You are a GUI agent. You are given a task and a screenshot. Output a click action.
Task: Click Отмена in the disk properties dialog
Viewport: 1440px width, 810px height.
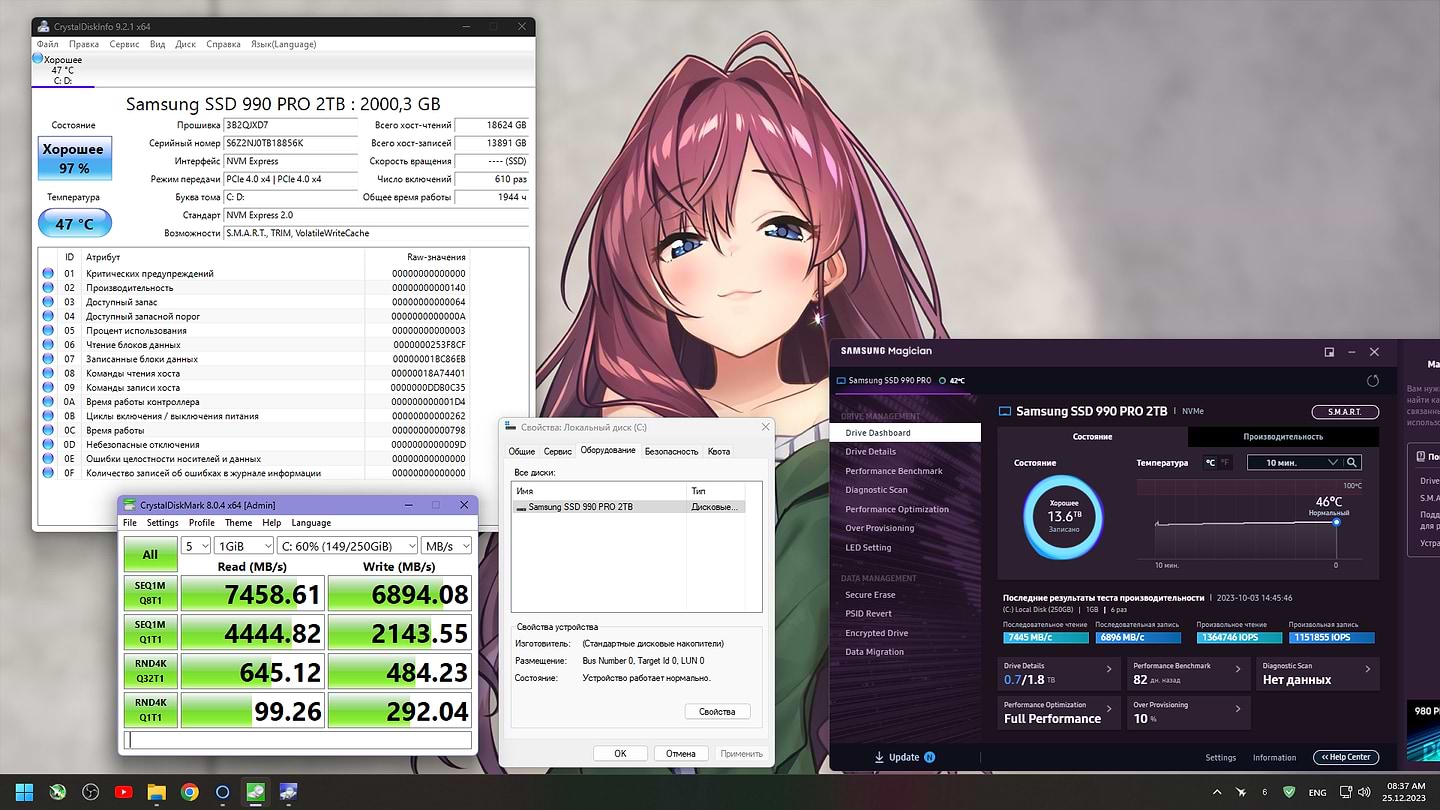tap(681, 753)
